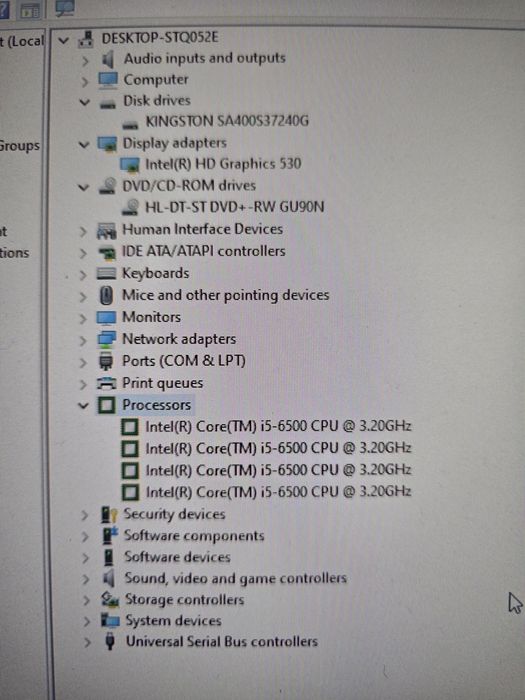The height and width of the screenshot is (700, 525).
Task: Click the Mice and other pointing devices icon
Action: (106, 296)
